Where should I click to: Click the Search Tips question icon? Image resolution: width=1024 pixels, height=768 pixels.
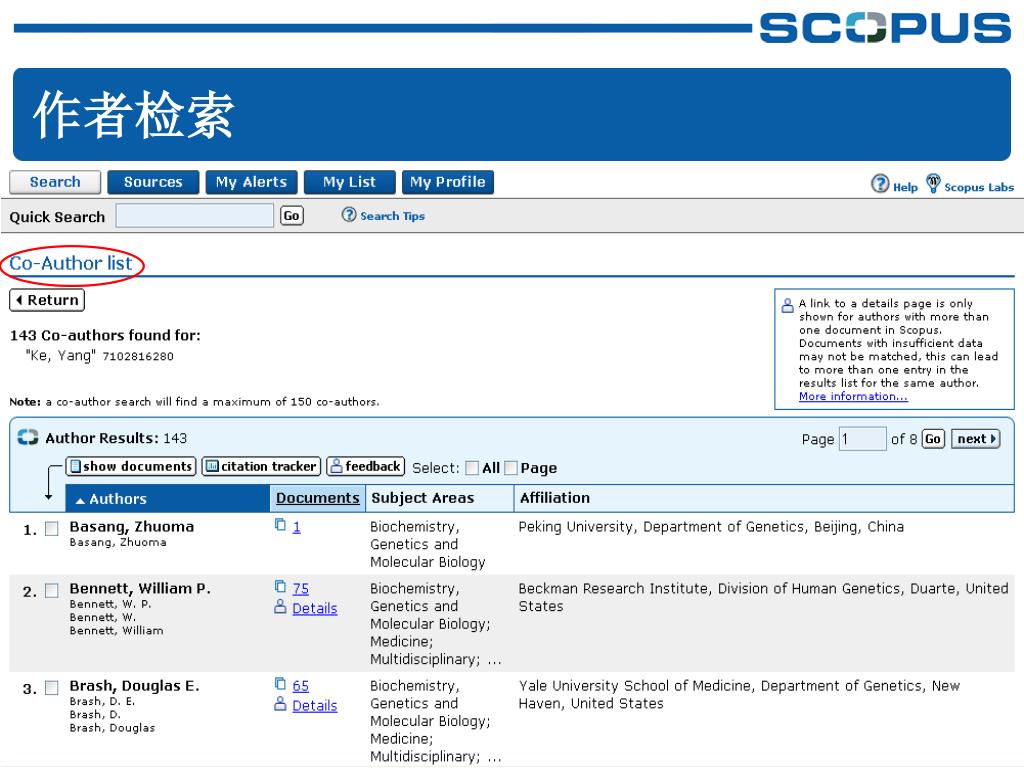(349, 215)
